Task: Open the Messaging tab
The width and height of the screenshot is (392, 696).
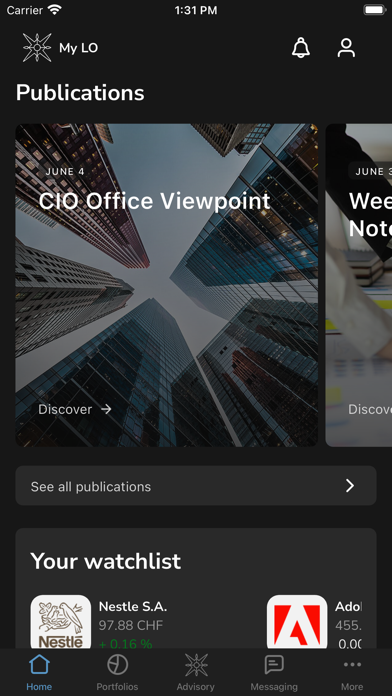Action: [x=274, y=672]
